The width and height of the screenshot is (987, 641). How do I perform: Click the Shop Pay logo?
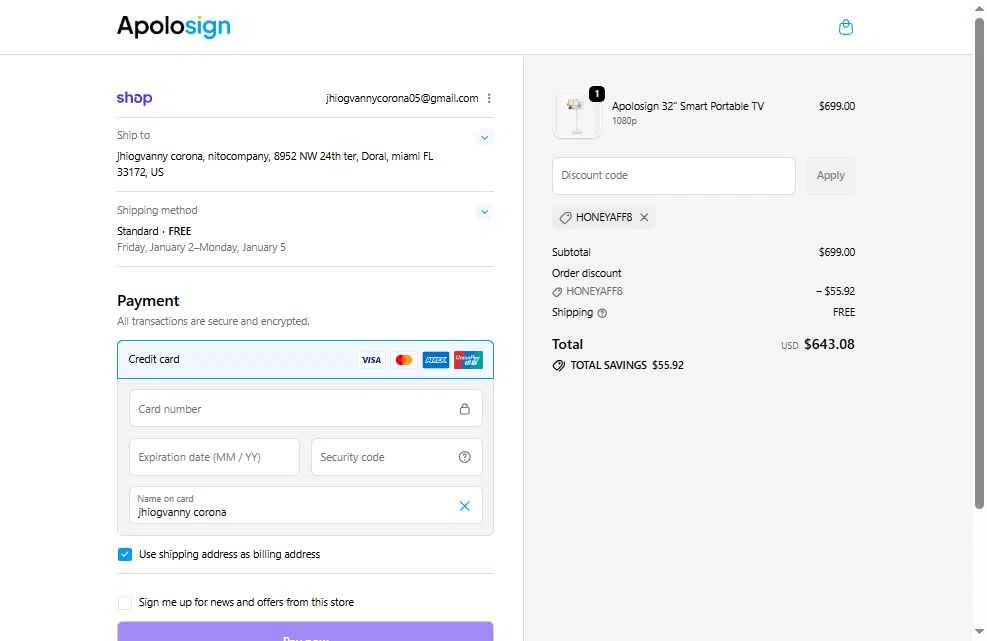pyautogui.click(x=135, y=98)
